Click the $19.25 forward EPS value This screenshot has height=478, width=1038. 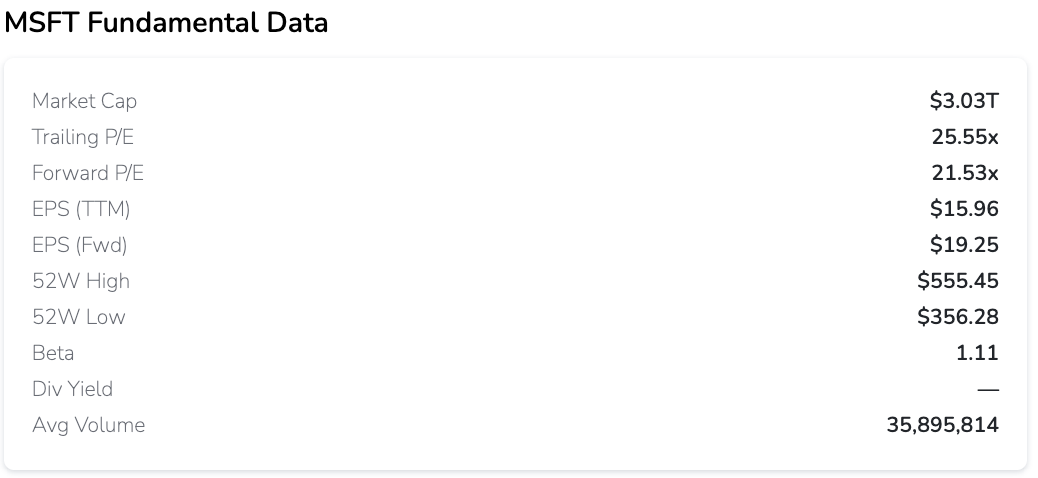click(x=964, y=245)
